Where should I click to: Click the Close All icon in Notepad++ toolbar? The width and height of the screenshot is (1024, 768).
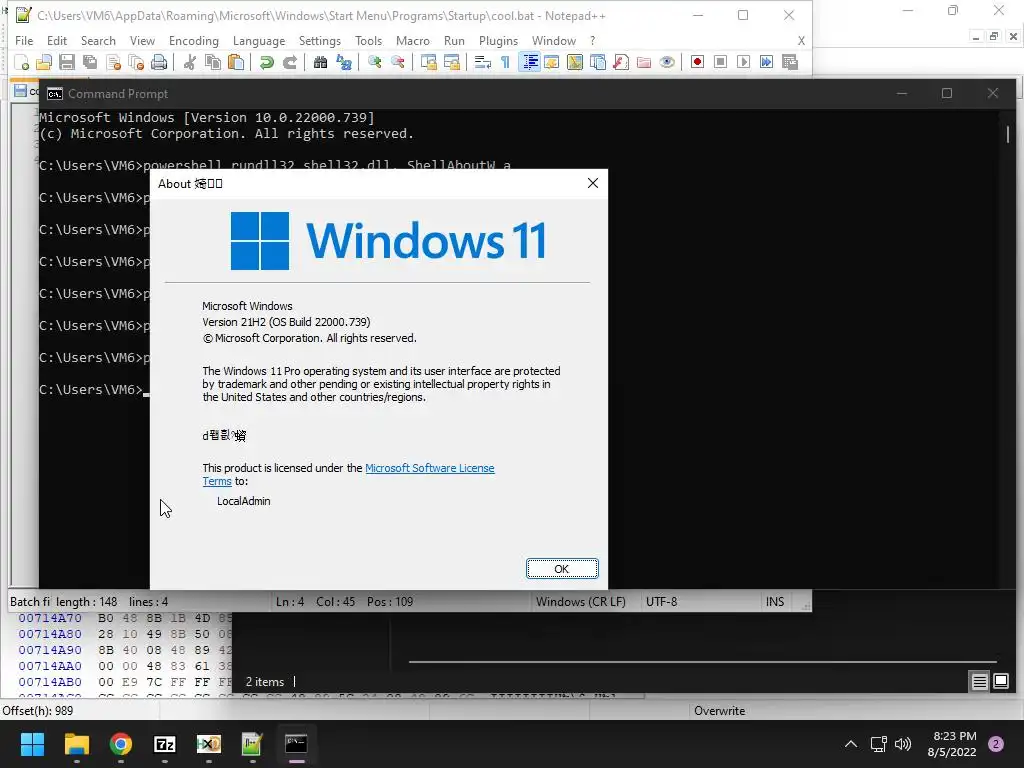[x=136, y=62]
